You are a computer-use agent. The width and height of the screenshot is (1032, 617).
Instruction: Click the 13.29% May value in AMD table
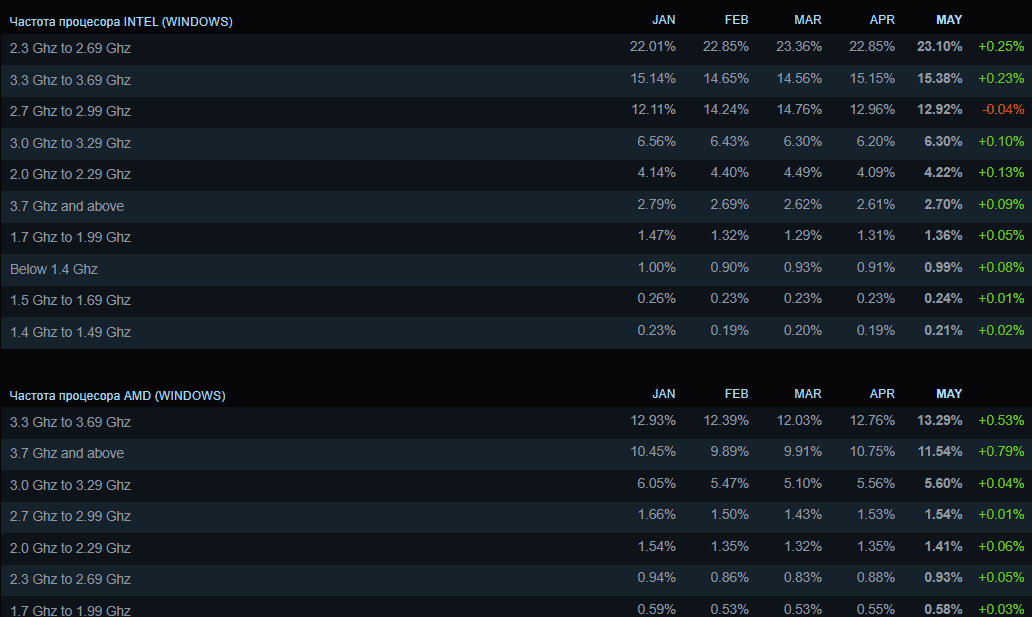click(939, 422)
